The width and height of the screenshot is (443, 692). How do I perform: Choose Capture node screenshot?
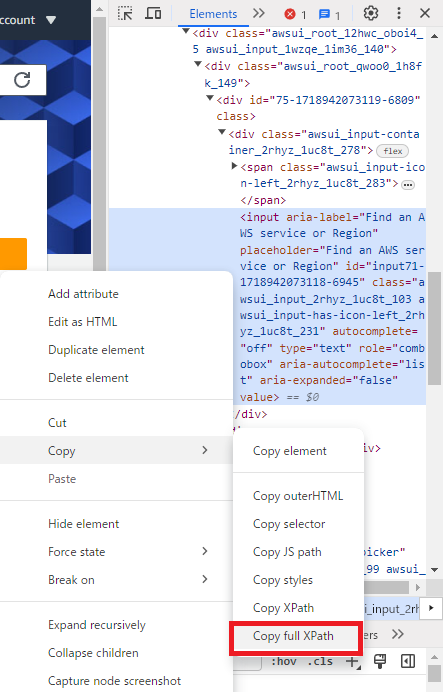(x=114, y=681)
